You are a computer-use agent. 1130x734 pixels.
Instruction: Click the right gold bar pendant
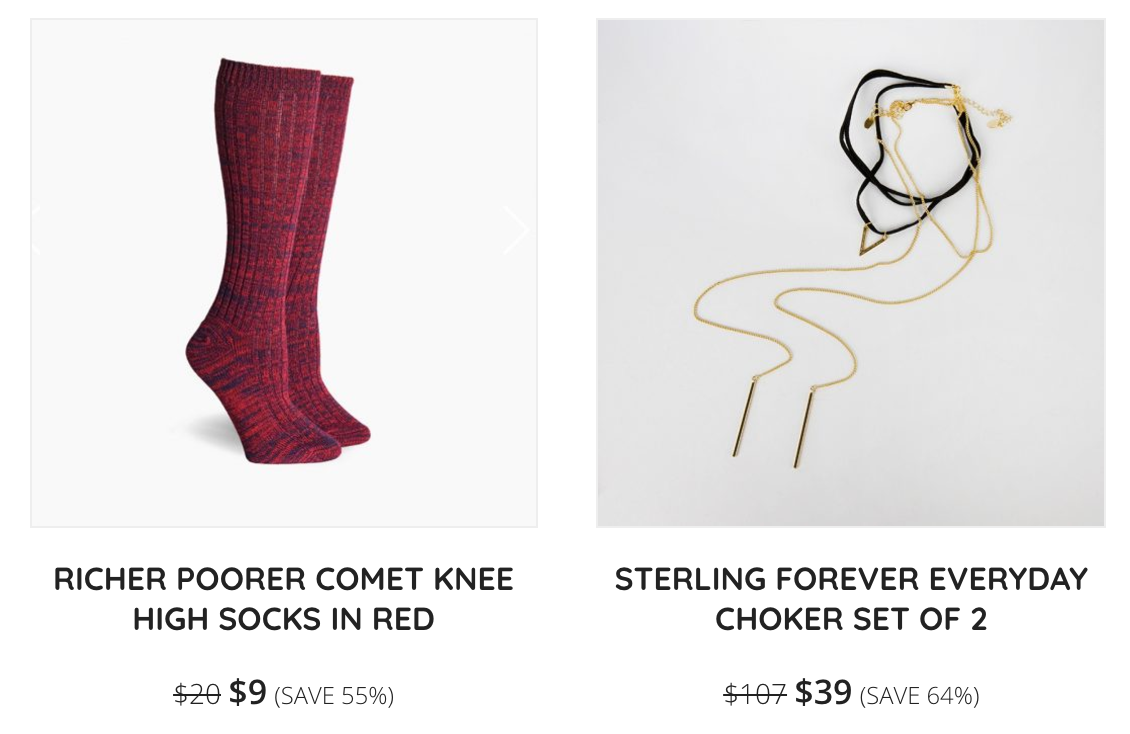pyautogui.click(x=805, y=427)
